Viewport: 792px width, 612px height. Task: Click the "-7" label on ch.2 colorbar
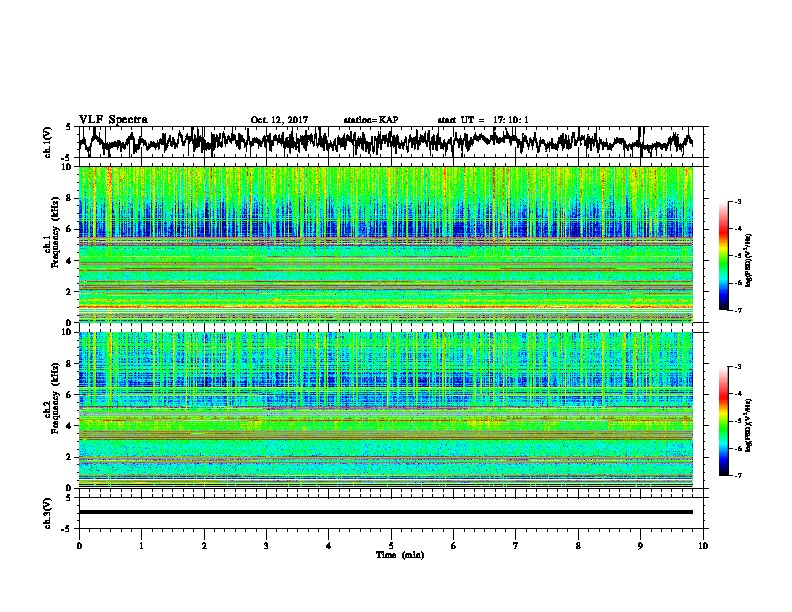coord(738,476)
